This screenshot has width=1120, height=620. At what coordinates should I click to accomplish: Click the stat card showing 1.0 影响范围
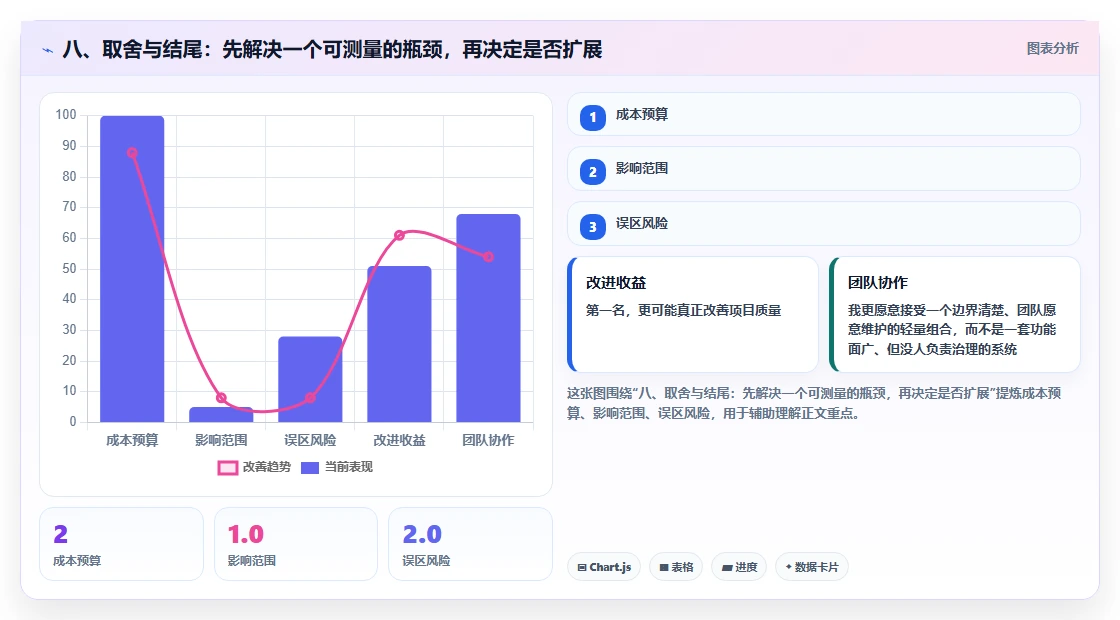point(296,544)
